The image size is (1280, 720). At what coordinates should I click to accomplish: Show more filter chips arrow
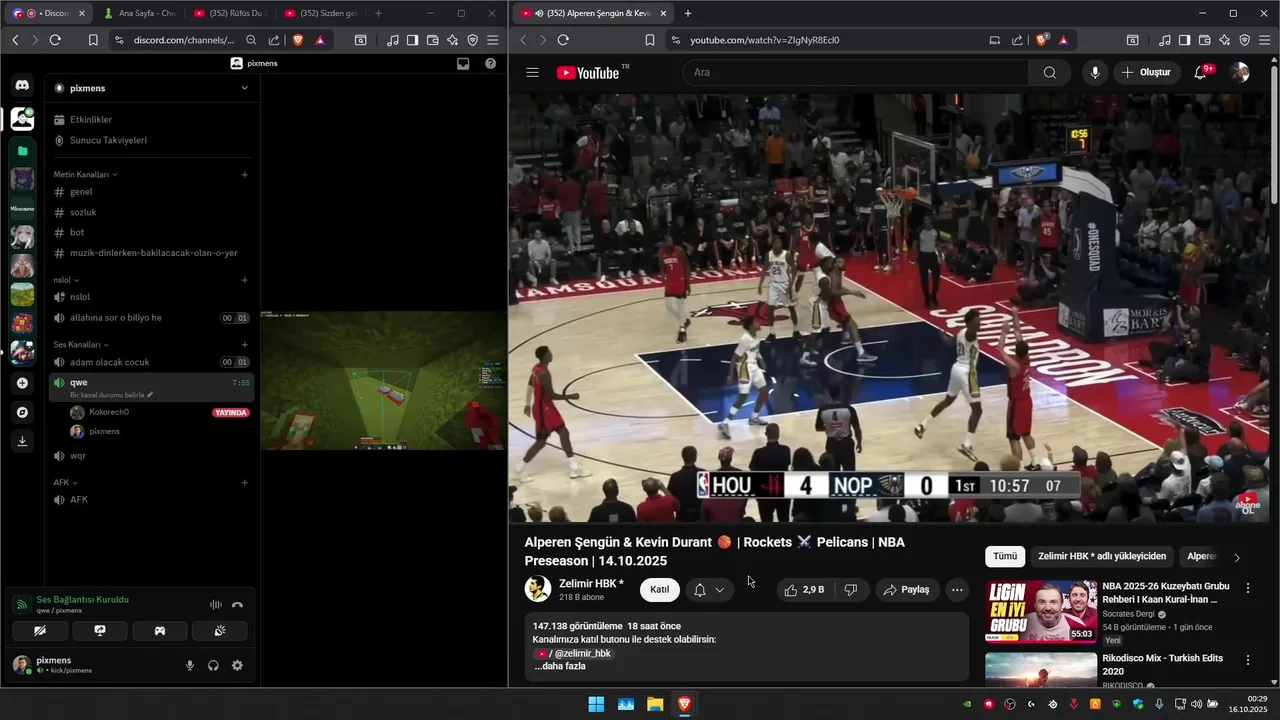click(x=1237, y=557)
